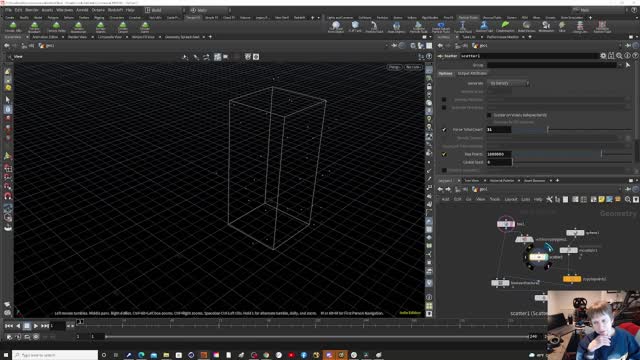Click the group selection arrow icon
Screen dimensions: 640x360
coord(628,65)
